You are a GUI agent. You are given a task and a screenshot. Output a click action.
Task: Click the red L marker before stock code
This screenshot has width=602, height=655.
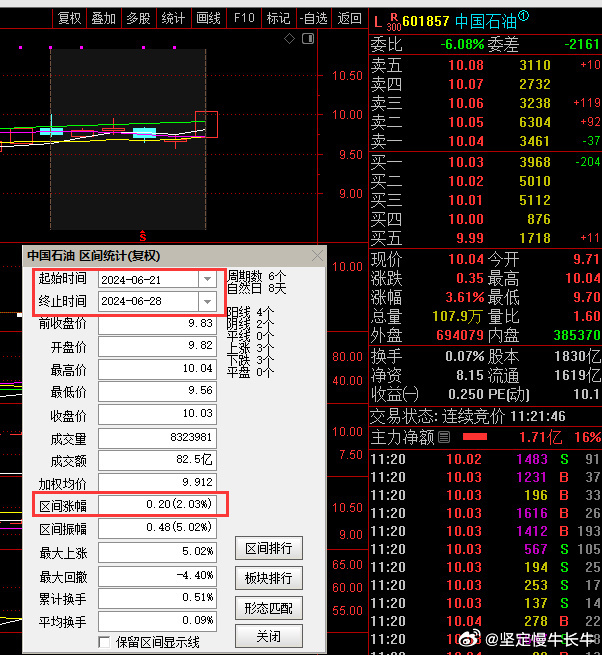(377, 21)
